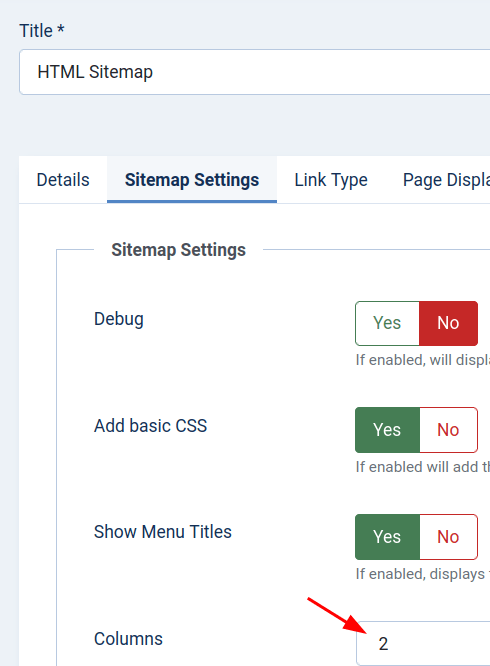This screenshot has width=490, height=666.
Task: Click the Title * label
Action: tap(42, 31)
